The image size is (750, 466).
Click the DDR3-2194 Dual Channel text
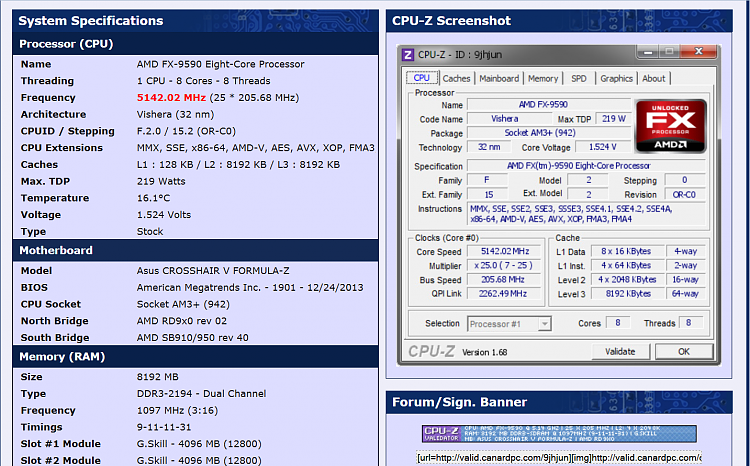[x=201, y=394]
